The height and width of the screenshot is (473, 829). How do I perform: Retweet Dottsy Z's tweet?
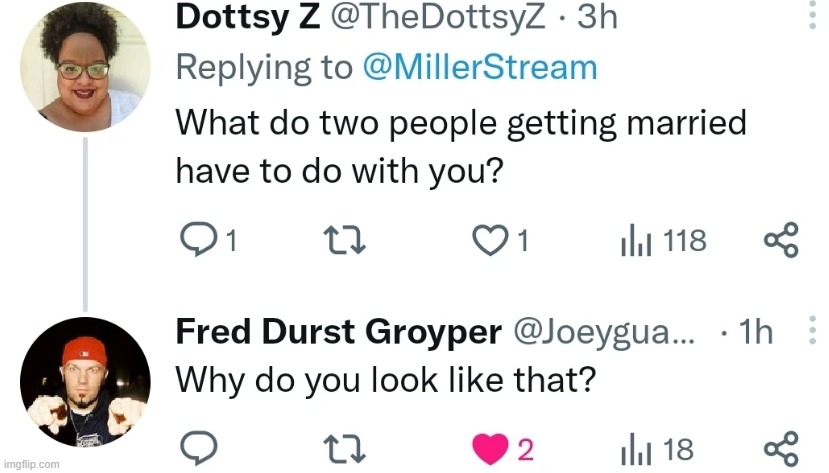(x=344, y=240)
